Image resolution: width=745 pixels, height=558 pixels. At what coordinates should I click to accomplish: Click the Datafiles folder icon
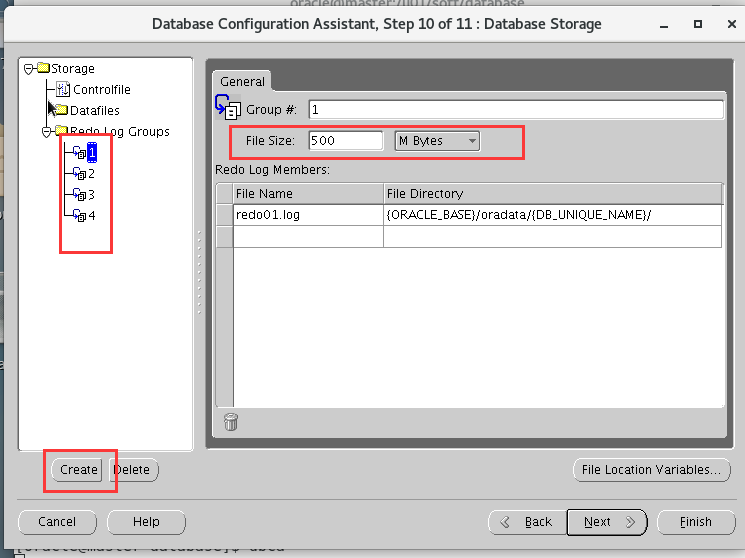coord(62,110)
